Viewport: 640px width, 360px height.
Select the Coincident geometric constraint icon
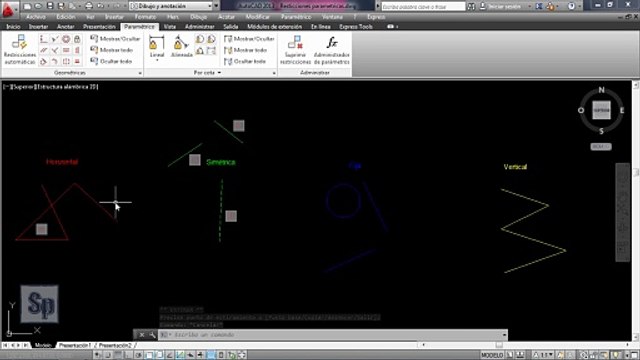click(44, 39)
